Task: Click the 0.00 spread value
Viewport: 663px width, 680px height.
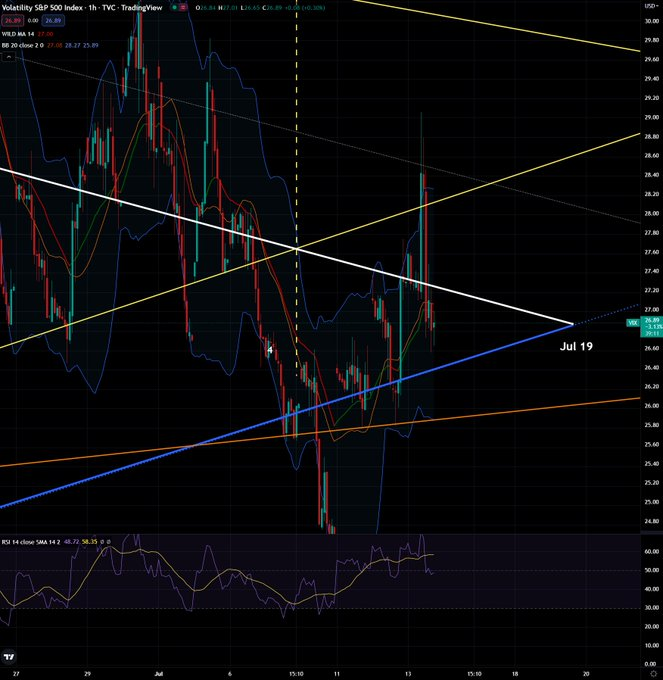Action: (x=33, y=20)
